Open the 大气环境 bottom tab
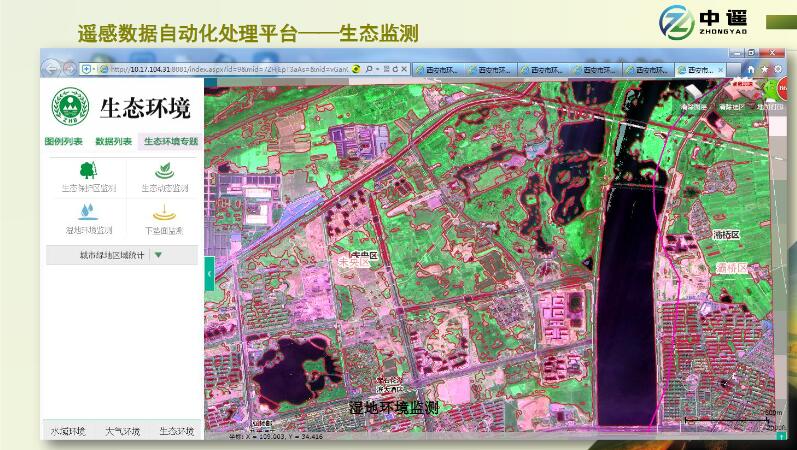This screenshot has width=797, height=450. point(122,431)
